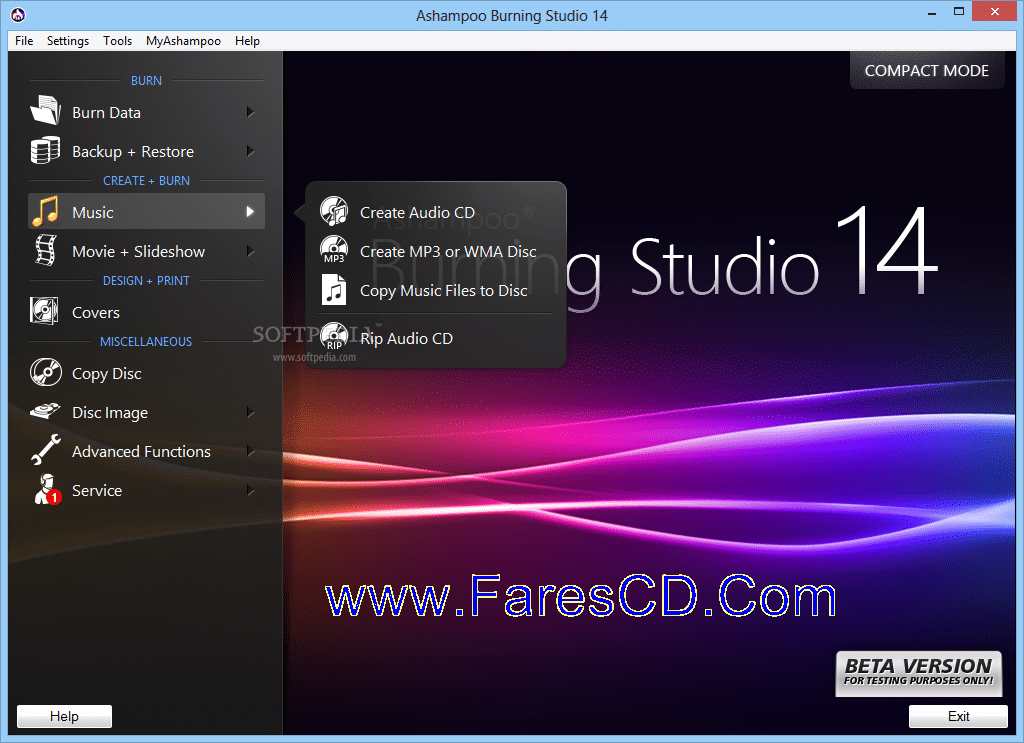Open the Copy Disc label
This screenshot has height=743, width=1024.
pyautogui.click(x=106, y=373)
